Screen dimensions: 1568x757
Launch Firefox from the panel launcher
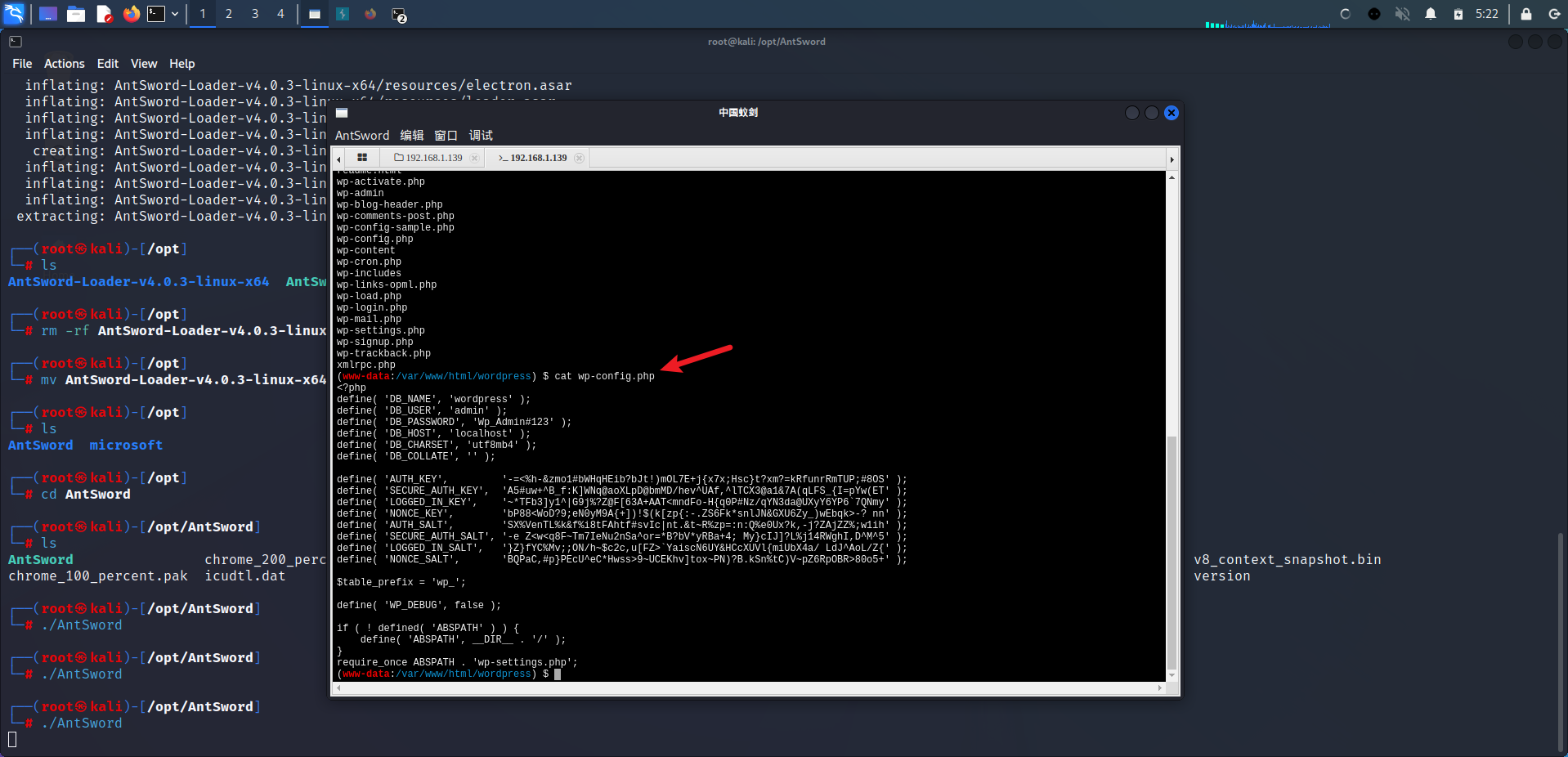[131, 14]
